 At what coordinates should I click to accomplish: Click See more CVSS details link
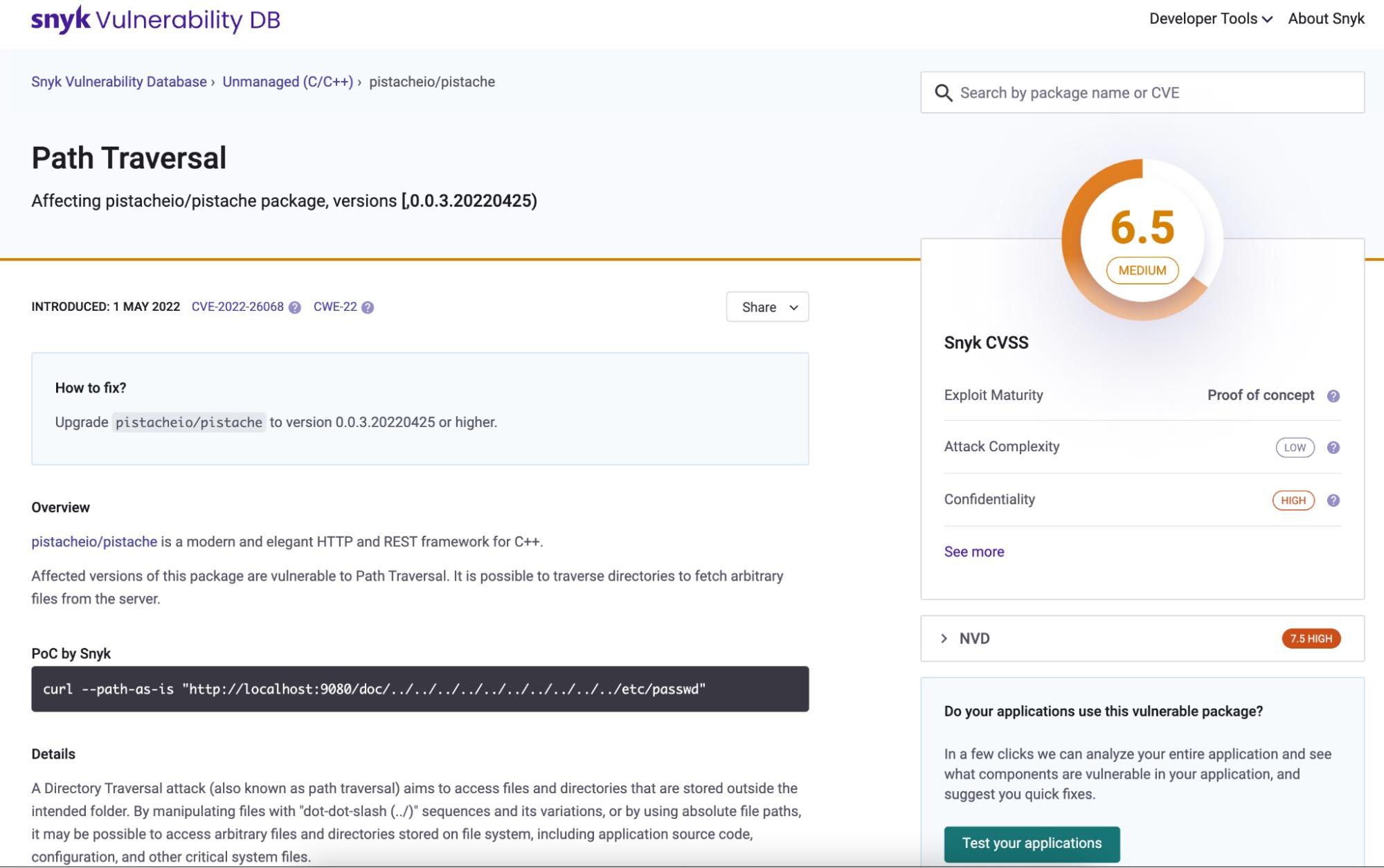974,551
